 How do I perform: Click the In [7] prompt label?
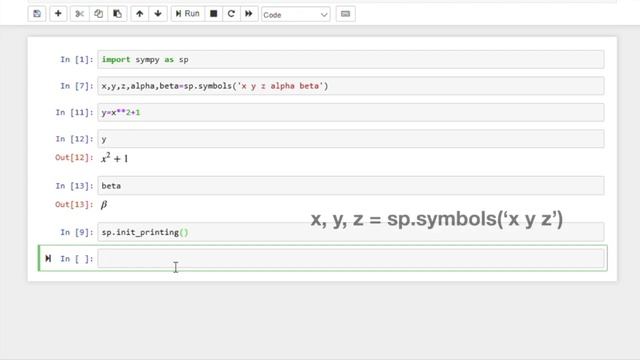[77, 86]
